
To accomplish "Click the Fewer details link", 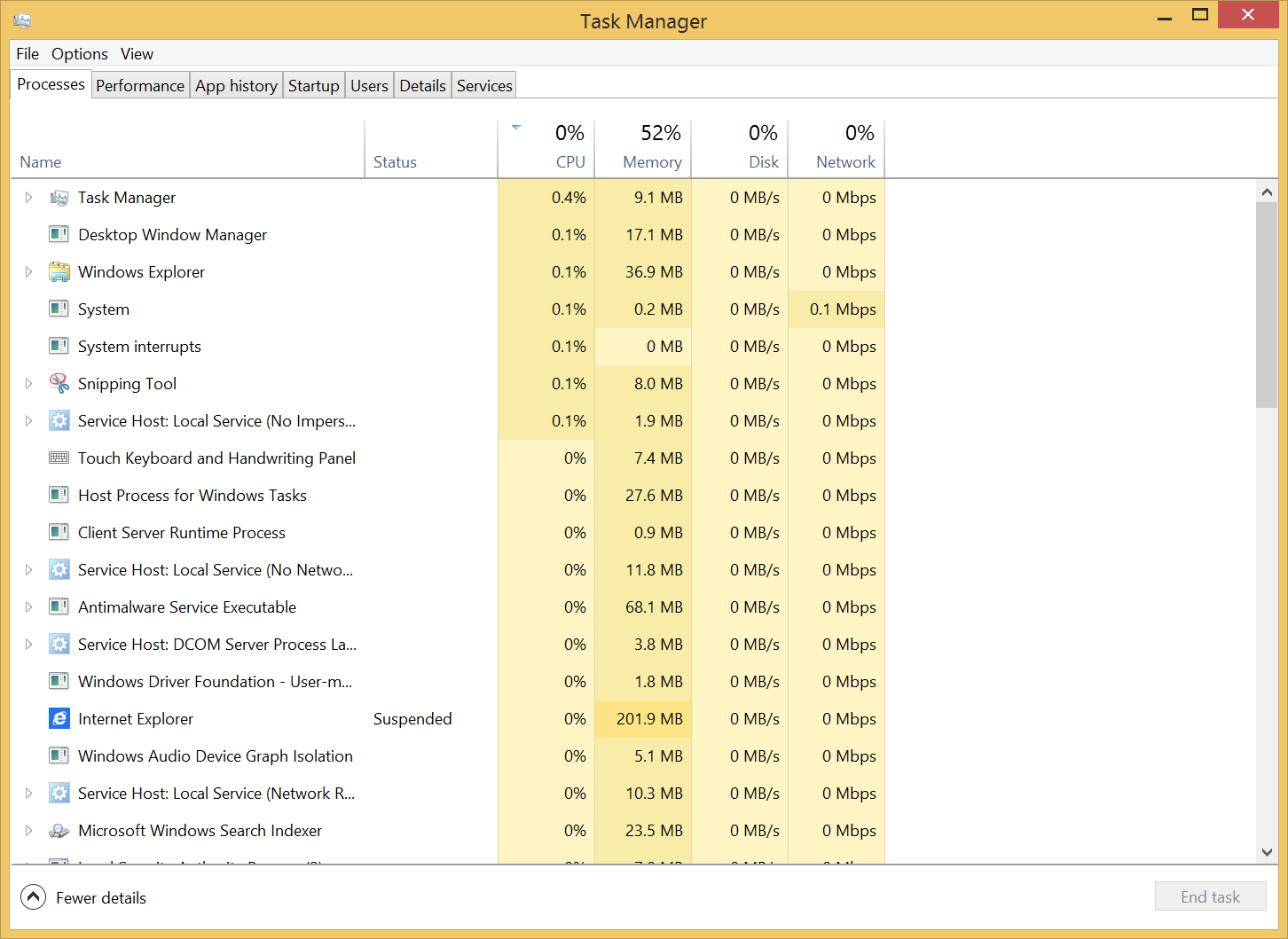I will [101, 898].
